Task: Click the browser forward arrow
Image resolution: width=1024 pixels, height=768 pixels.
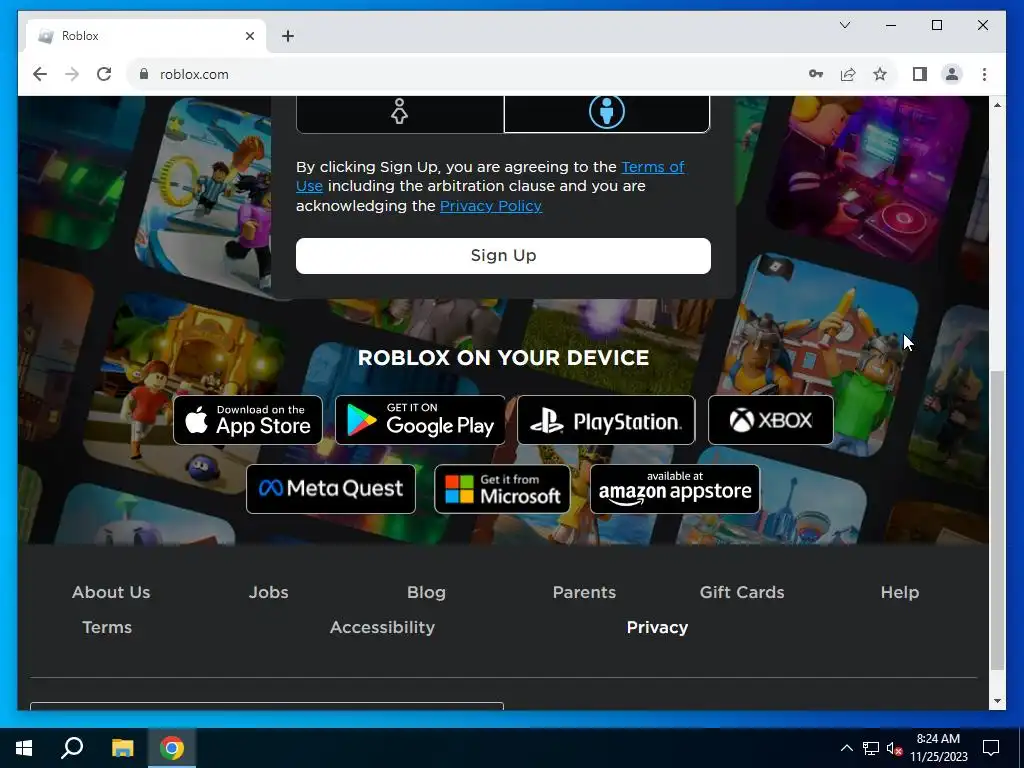Action: (x=72, y=74)
